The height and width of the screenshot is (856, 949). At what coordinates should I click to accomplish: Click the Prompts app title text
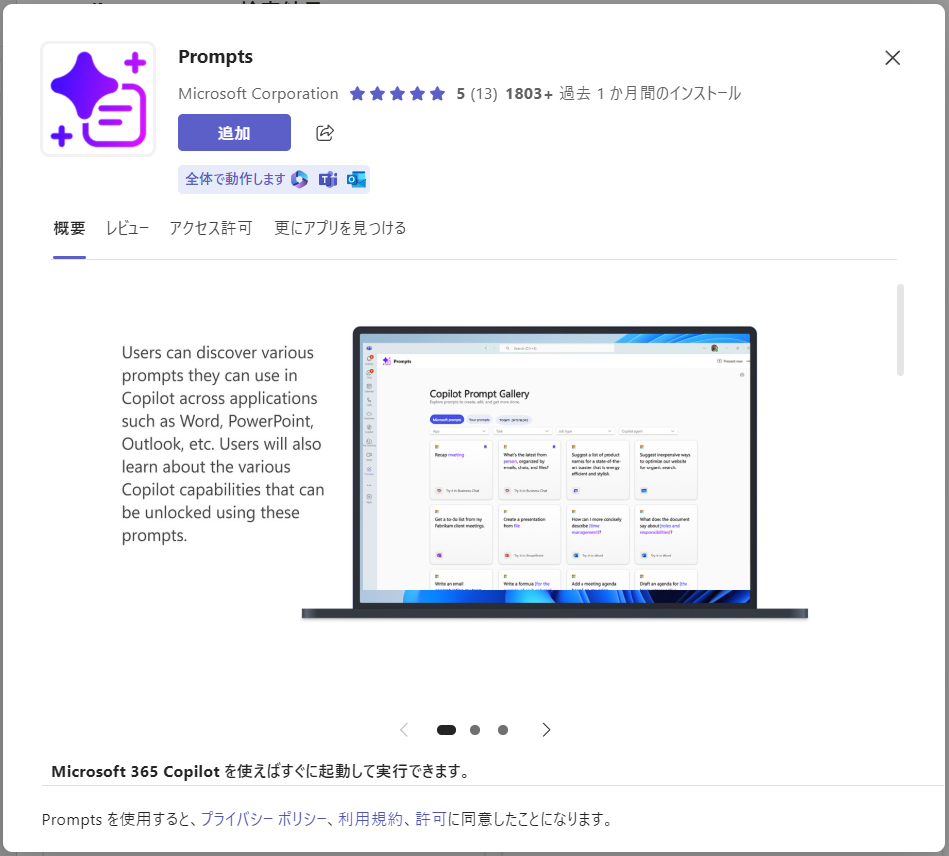pos(215,57)
